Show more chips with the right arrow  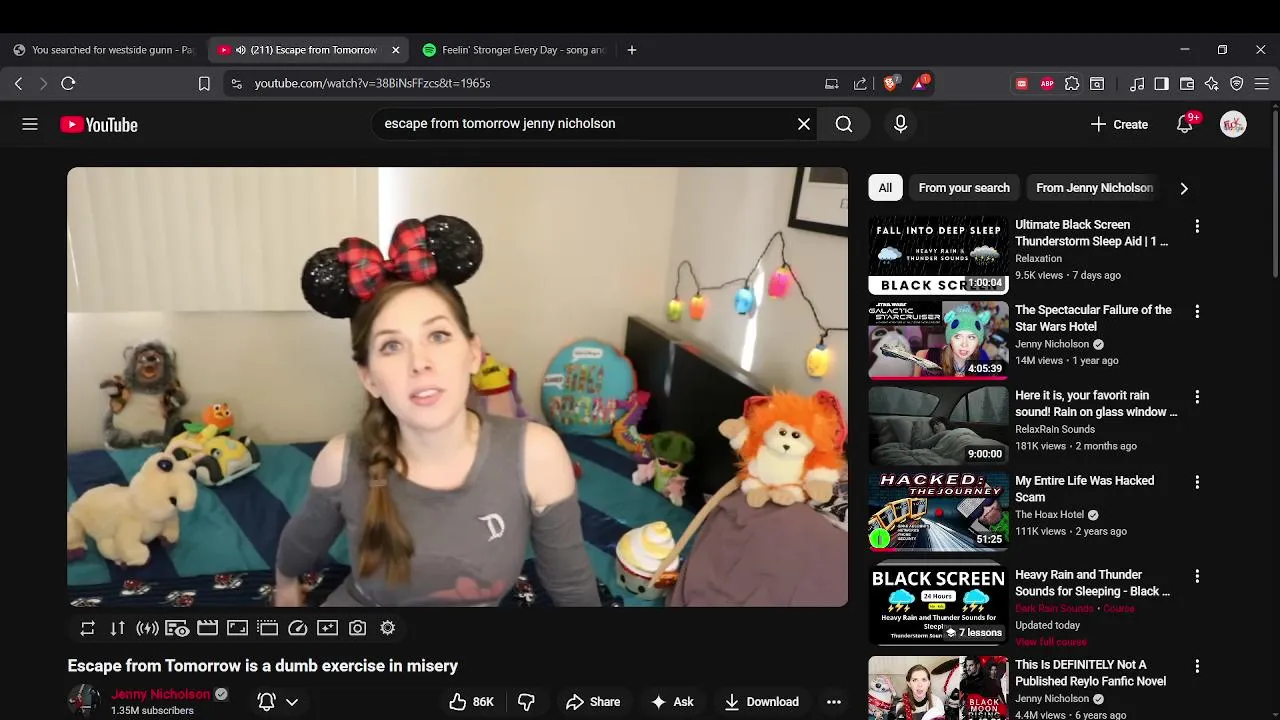[1184, 188]
